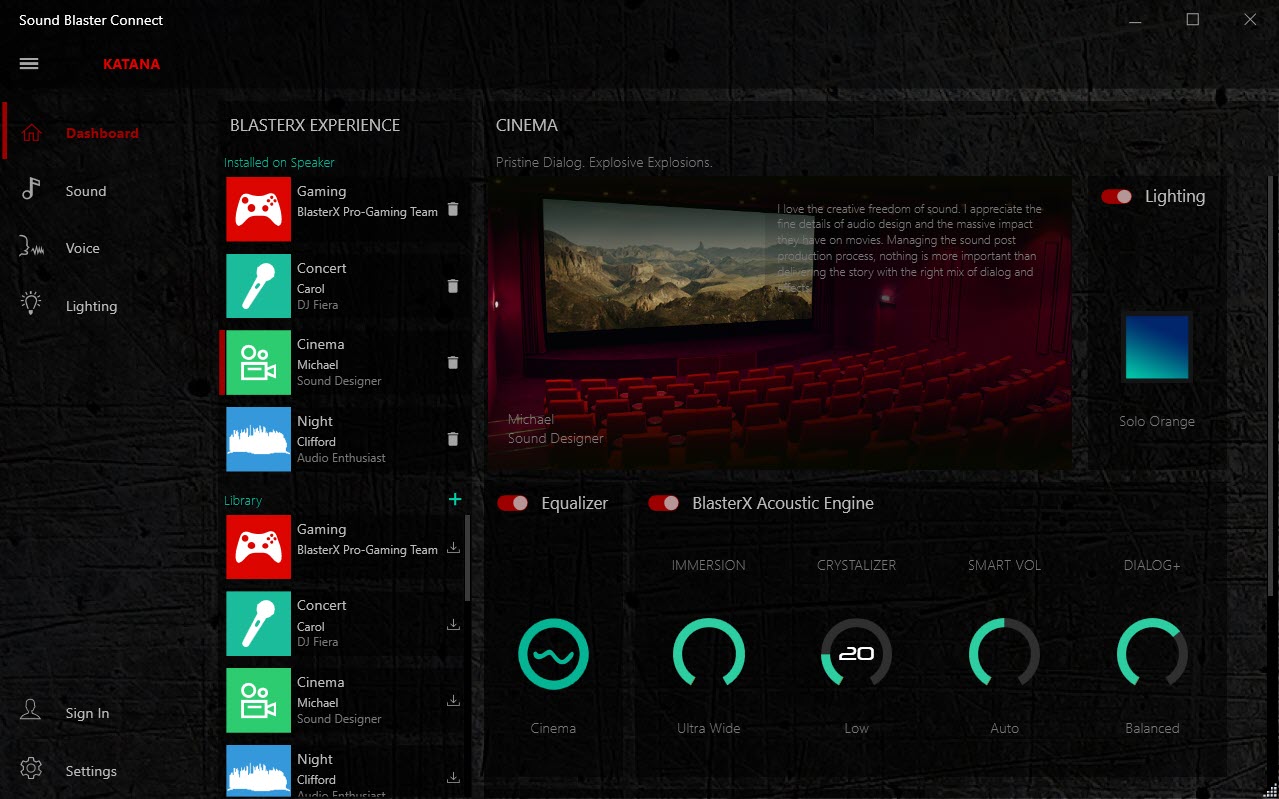Download Concert profile from Library

tap(453, 624)
